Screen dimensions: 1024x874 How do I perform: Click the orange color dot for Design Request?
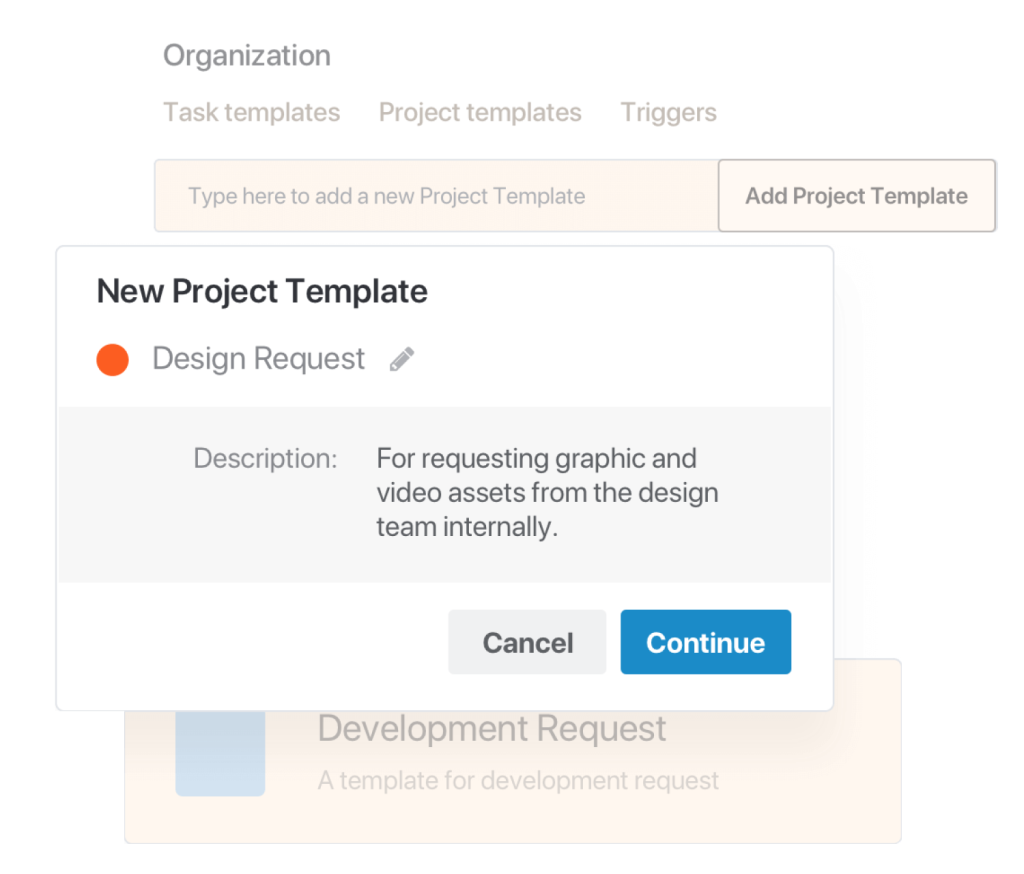click(112, 360)
